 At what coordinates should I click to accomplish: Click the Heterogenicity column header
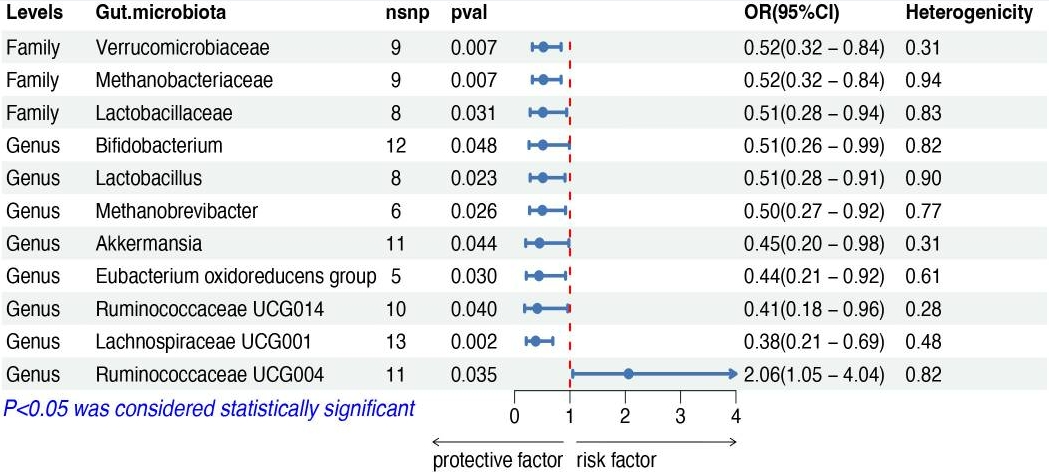pos(969,14)
